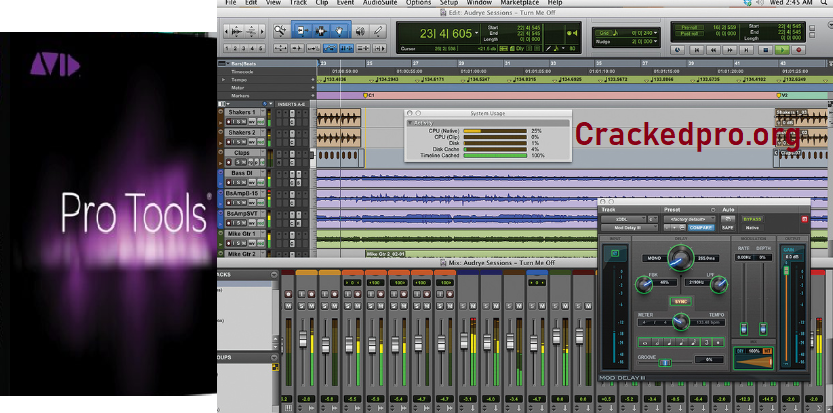This screenshot has height=413, width=833.
Task: Open the Nudge value dropdown arrow
Action: pyautogui.click(x=655, y=41)
